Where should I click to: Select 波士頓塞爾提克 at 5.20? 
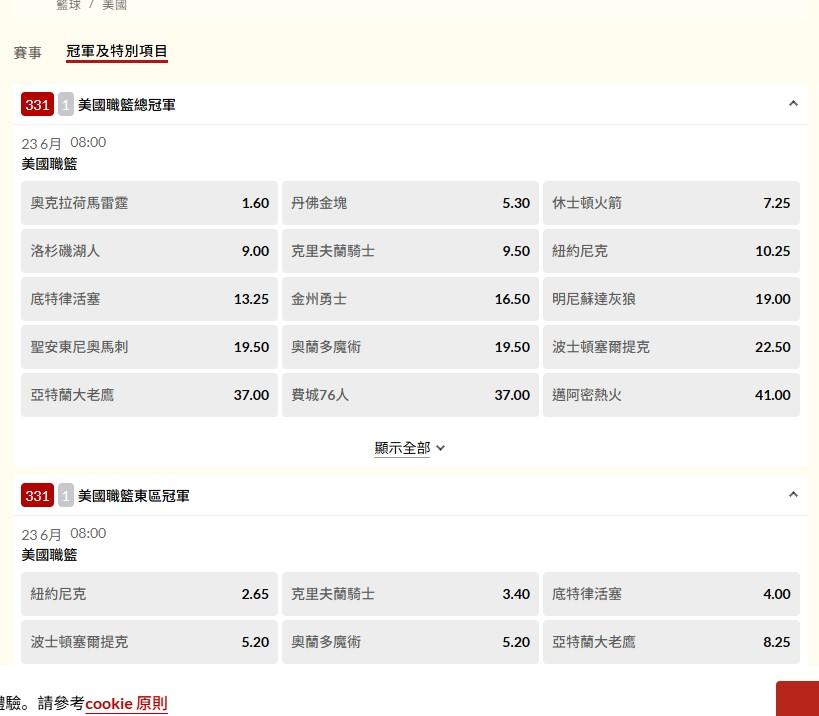click(149, 642)
